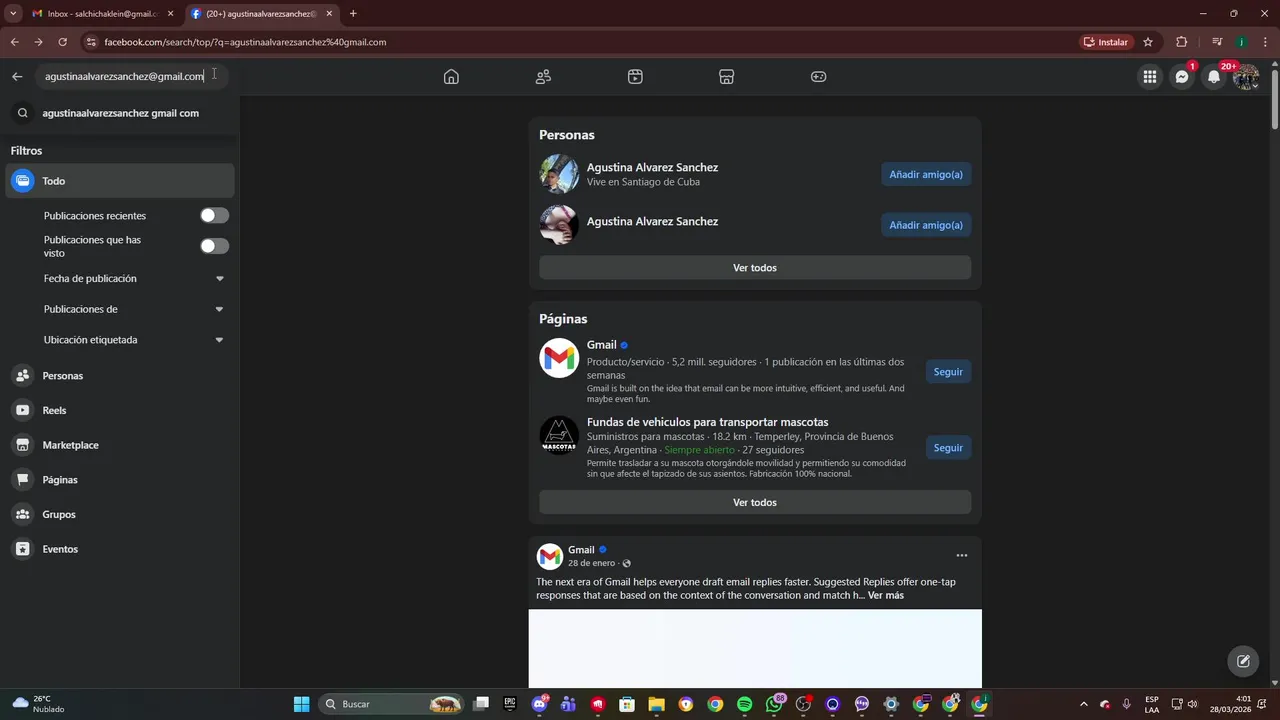The image size is (1280, 720).
Task: Open the Friends icon in top navigation
Action: pos(543,77)
